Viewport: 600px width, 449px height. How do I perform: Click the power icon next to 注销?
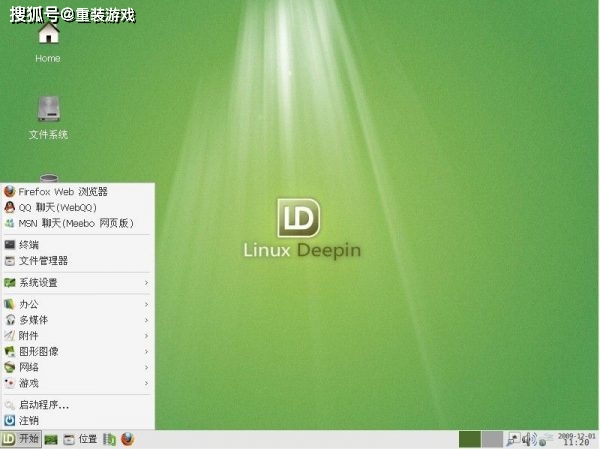[10, 420]
